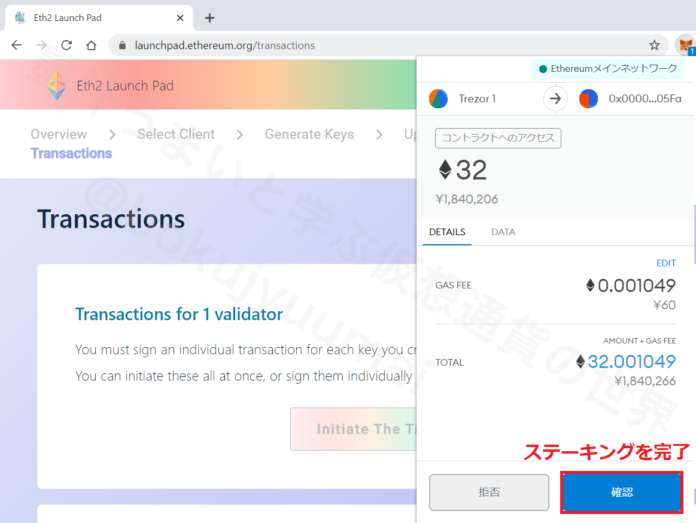Click the browser reload icon
The image size is (696, 523).
pyautogui.click(x=66, y=45)
